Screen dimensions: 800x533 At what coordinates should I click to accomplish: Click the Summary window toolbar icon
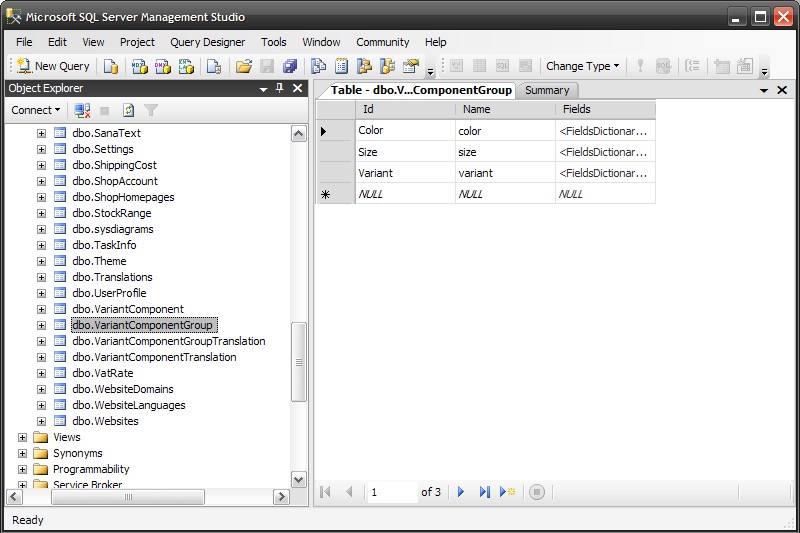tap(341, 66)
